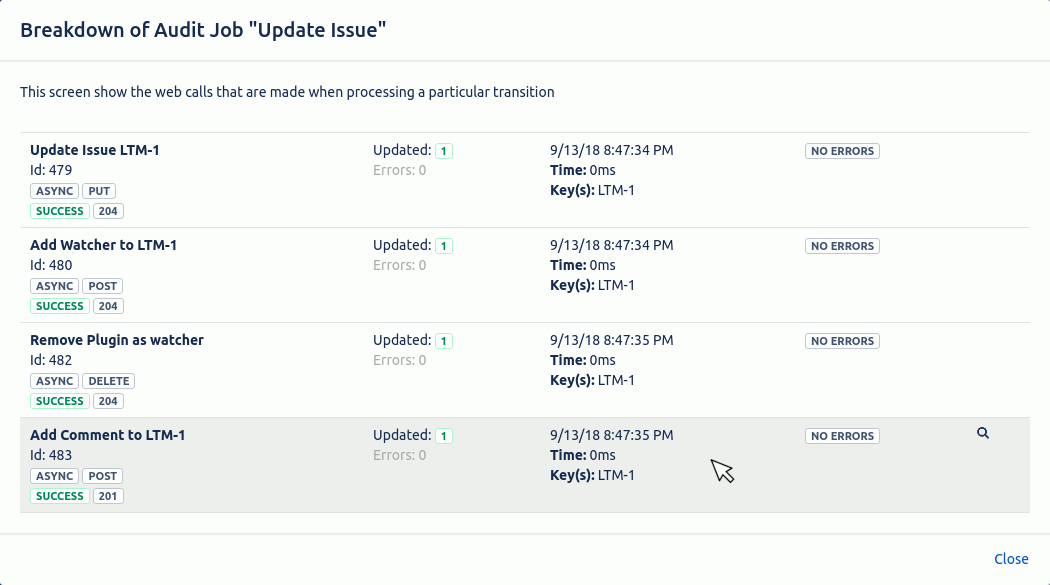The image size is (1050, 585).
Task: Click the 204 badge under Id: 482
Action: click(x=108, y=401)
